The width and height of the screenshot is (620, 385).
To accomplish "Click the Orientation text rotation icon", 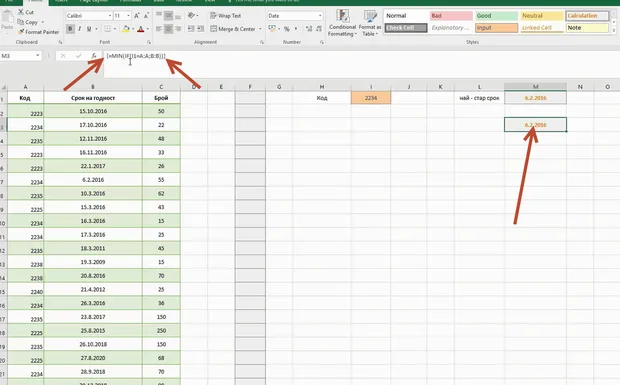I will [191, 16].
